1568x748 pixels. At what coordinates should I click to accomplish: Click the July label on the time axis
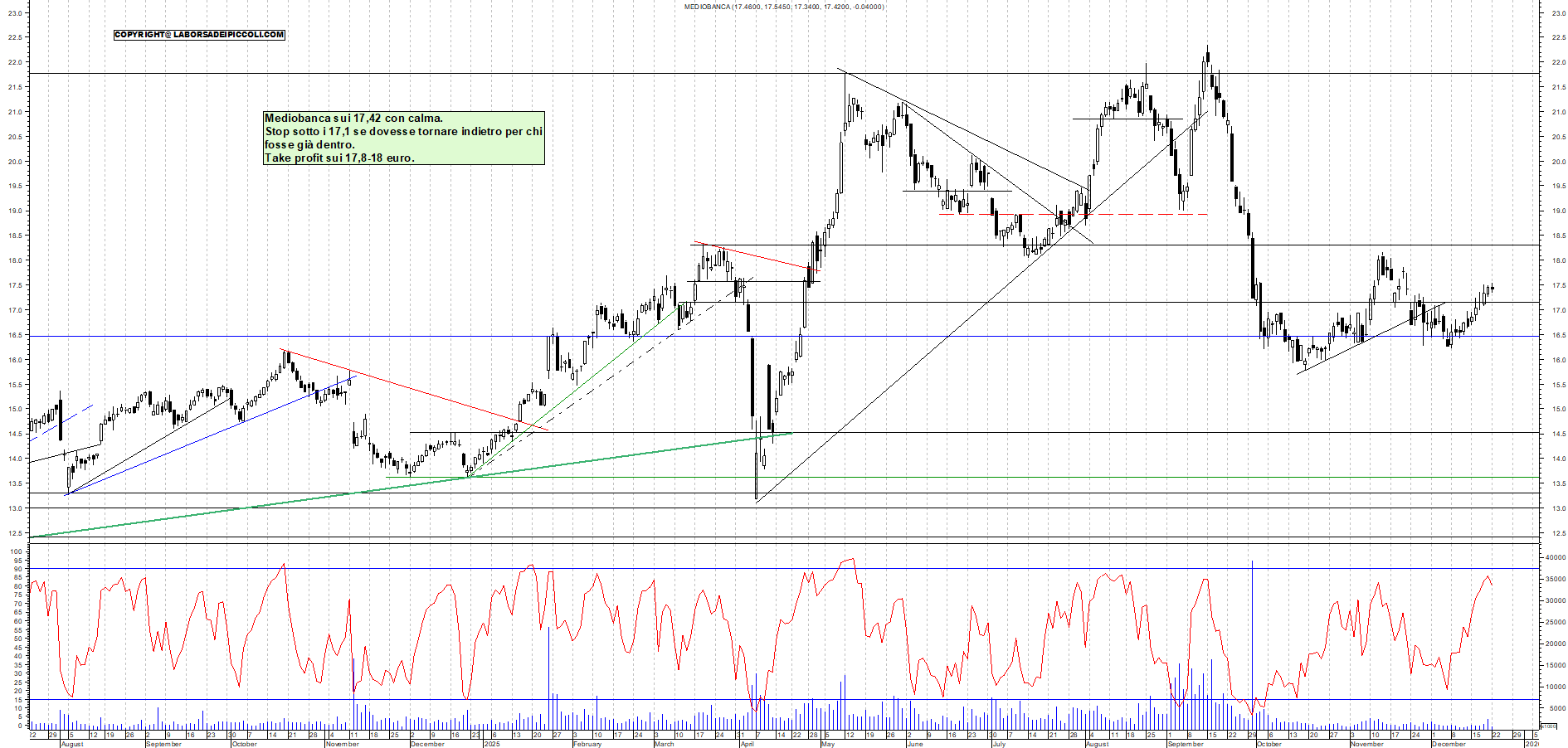[x=999, y=744]
